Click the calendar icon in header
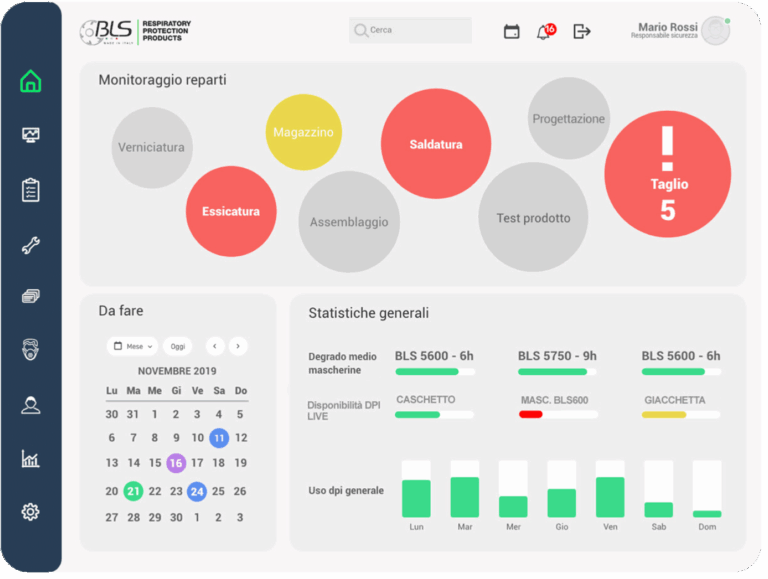 [x=512, y=31]
